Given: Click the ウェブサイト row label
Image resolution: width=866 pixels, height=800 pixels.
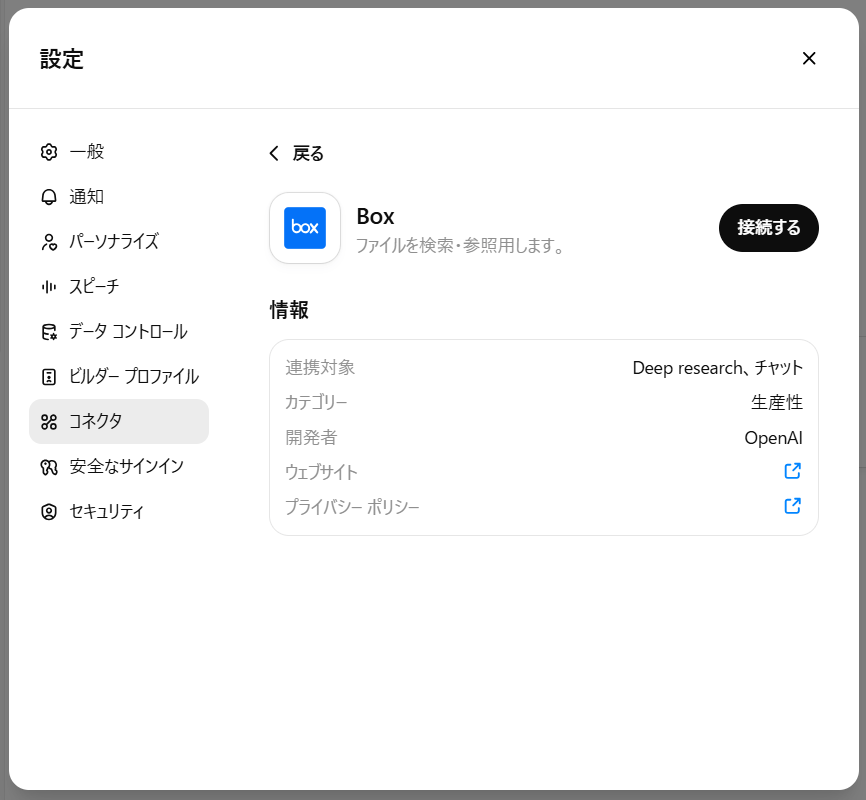Looking at the screenshot, I should pyautogui.click(x=321, y=472).
